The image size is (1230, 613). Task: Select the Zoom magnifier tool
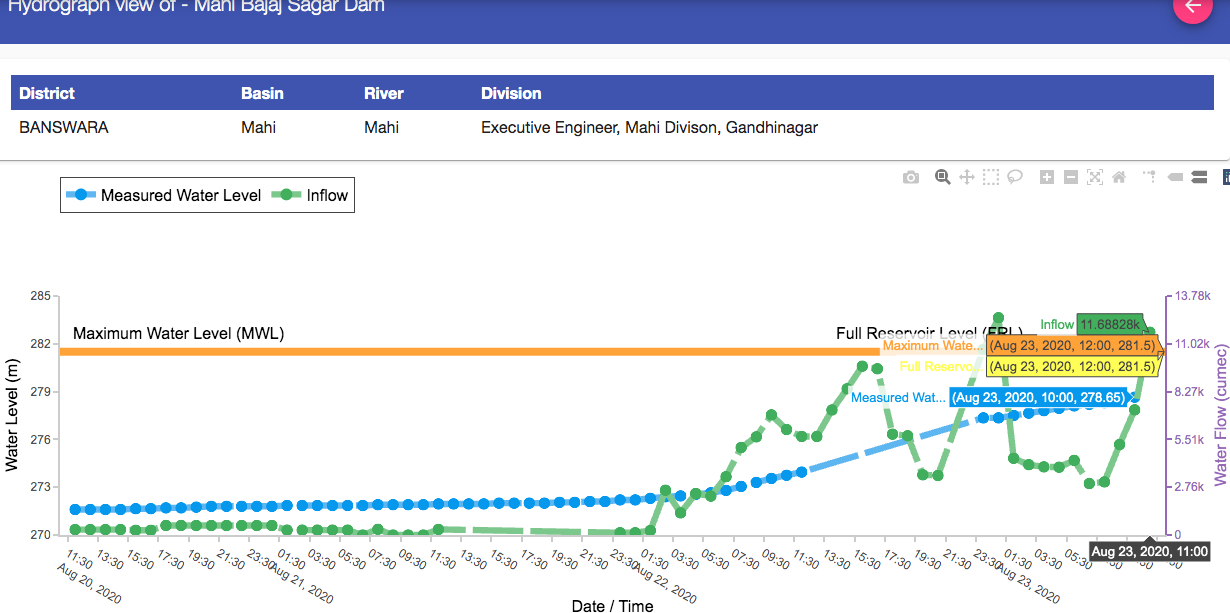click(x=942, y=177)
